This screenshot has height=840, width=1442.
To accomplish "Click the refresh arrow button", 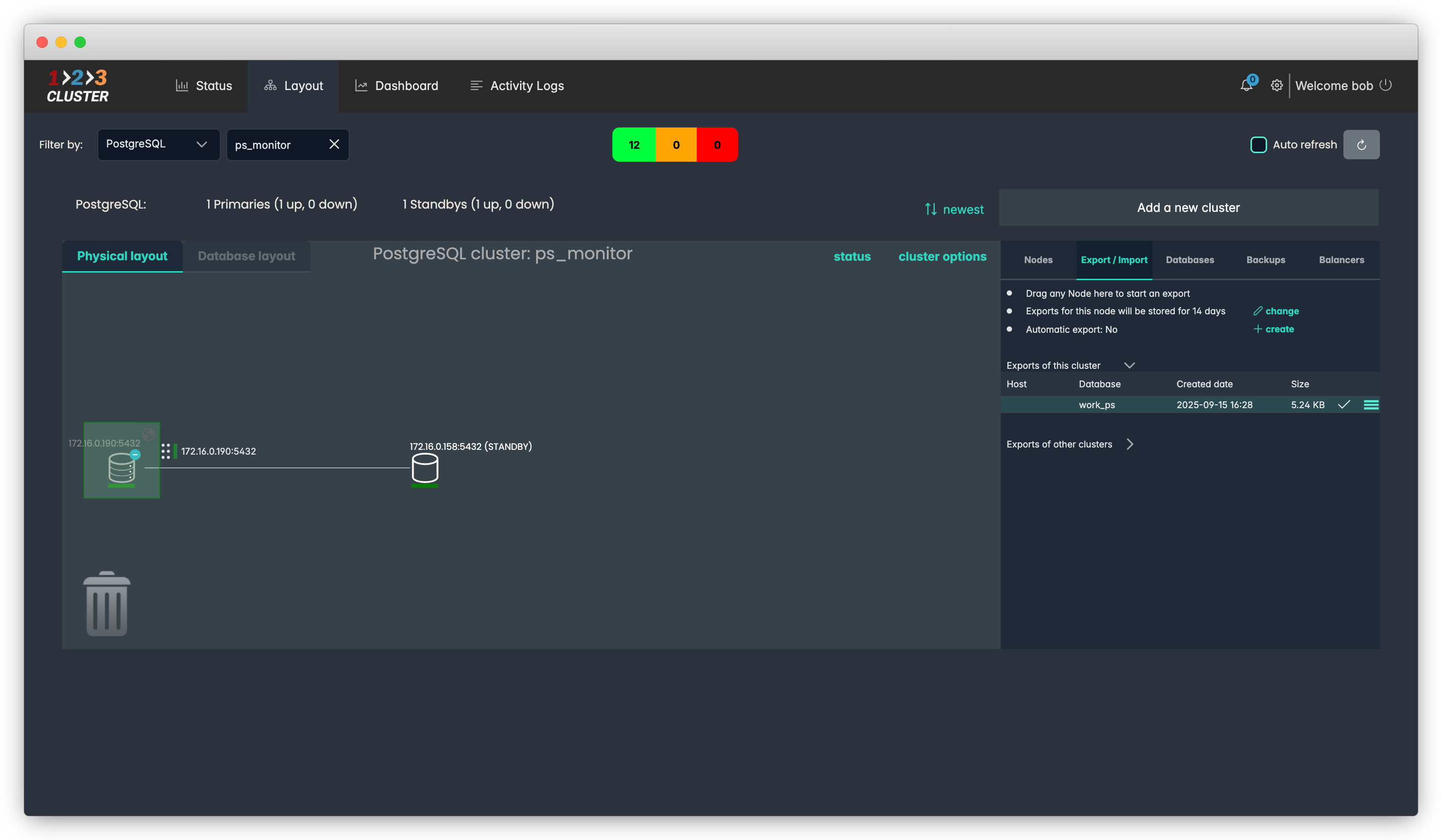I will (x=1361, y=145).
